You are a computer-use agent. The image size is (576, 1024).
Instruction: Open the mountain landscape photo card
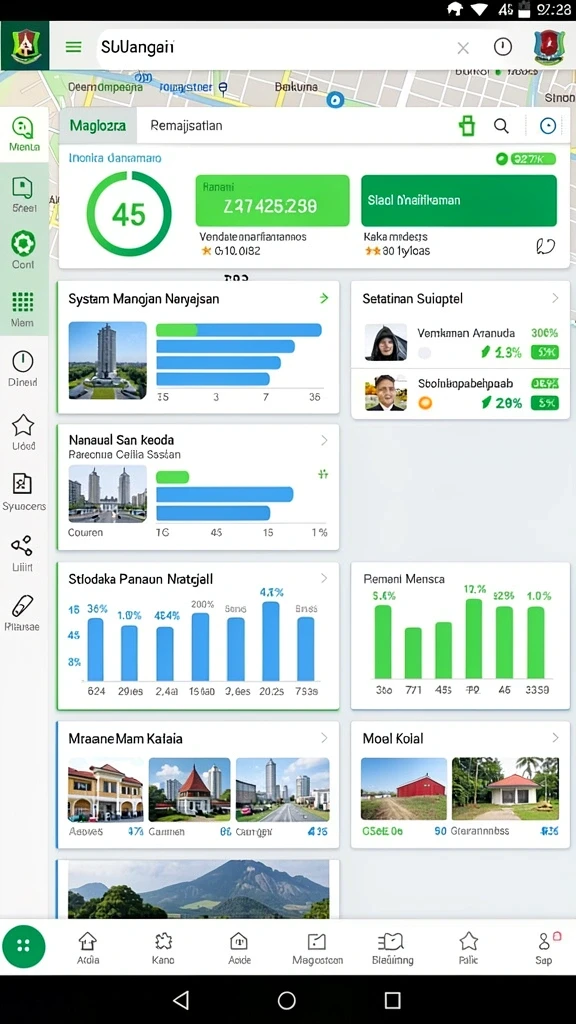[199, 889]
